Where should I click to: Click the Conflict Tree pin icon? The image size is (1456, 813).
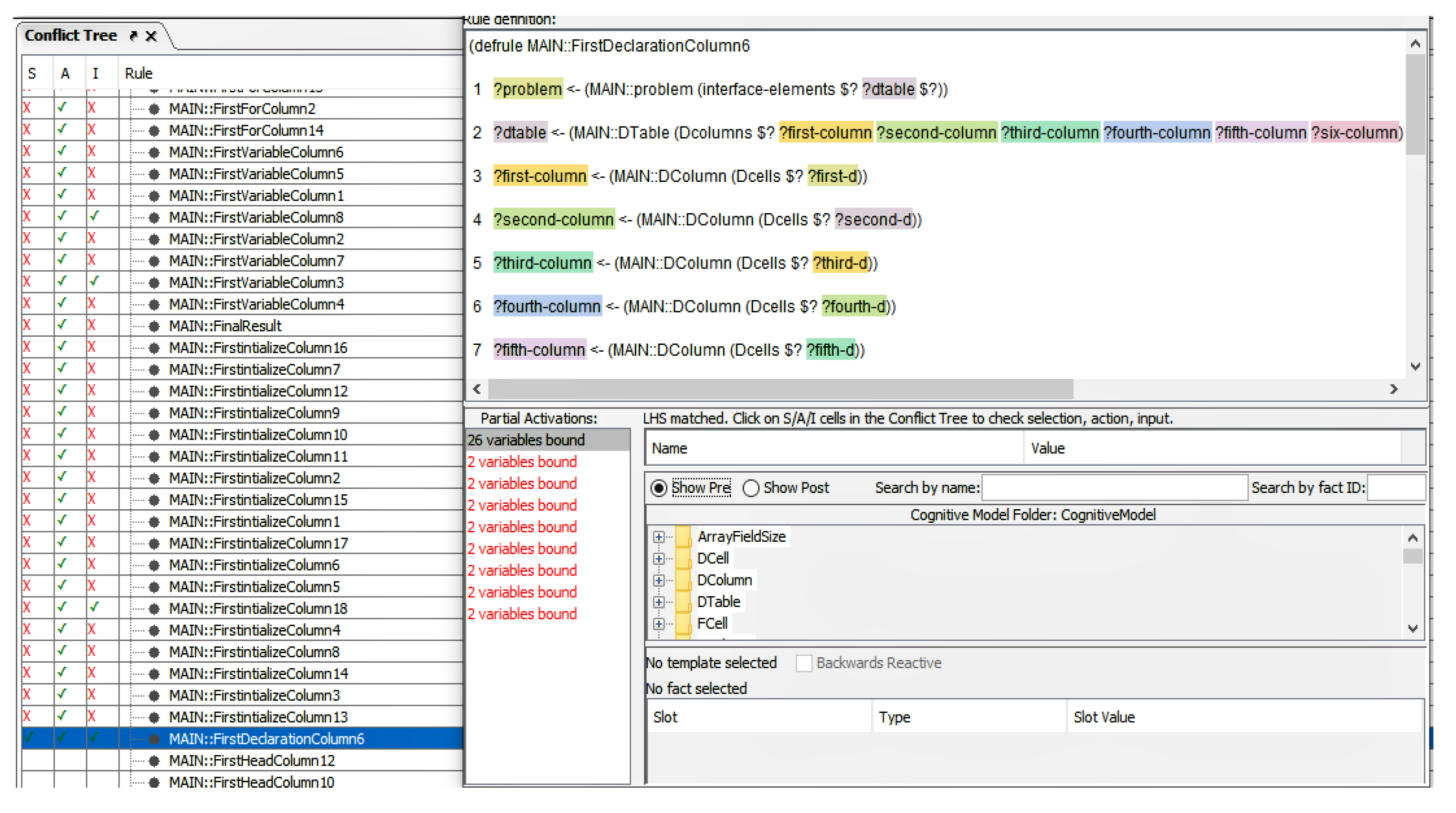tap(134, 36)
